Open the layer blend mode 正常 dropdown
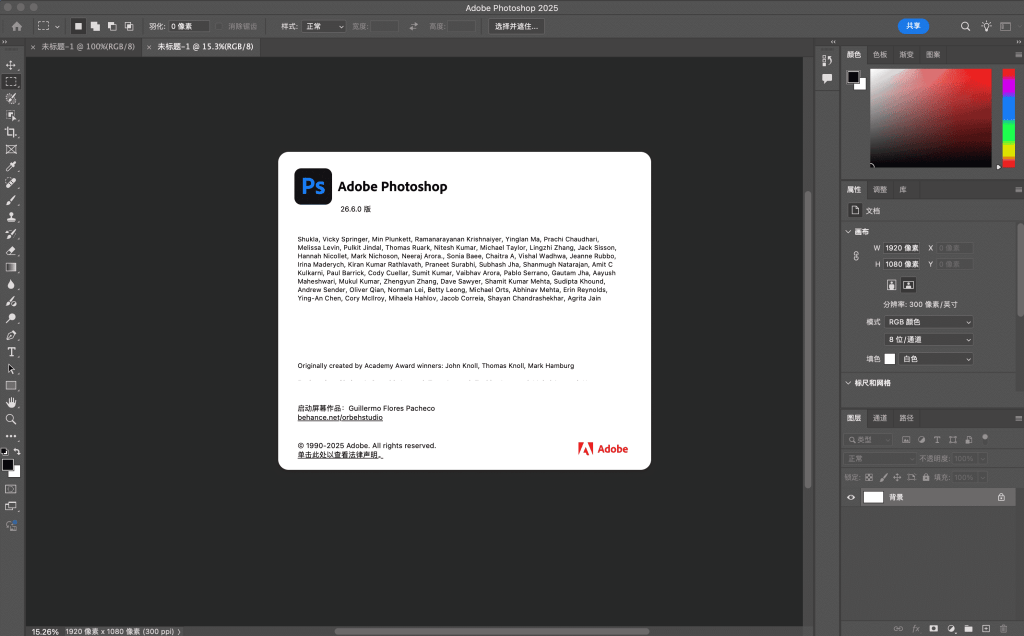The image size is (1024, 636). pos(879,458)
